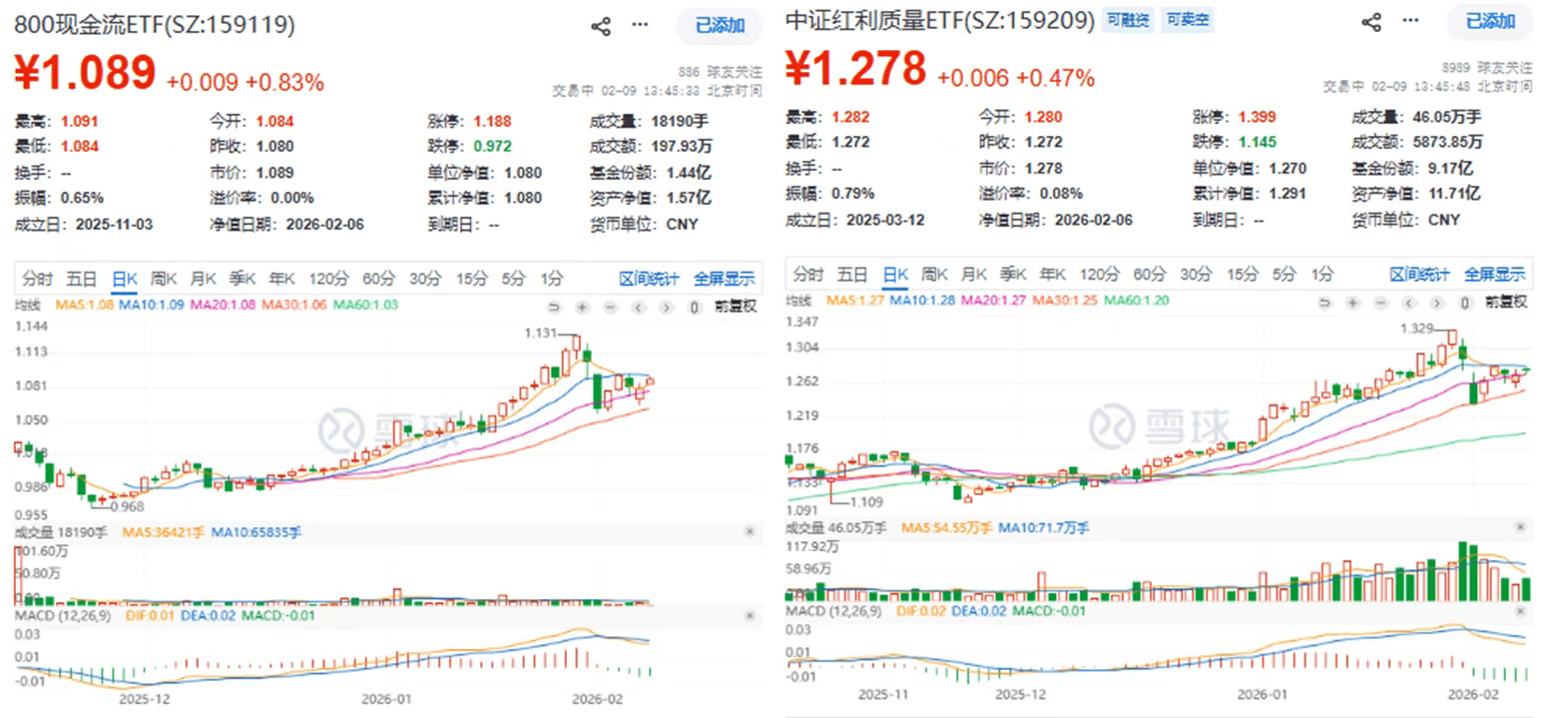Click 区间统计 link on left chart

(649, 279)
